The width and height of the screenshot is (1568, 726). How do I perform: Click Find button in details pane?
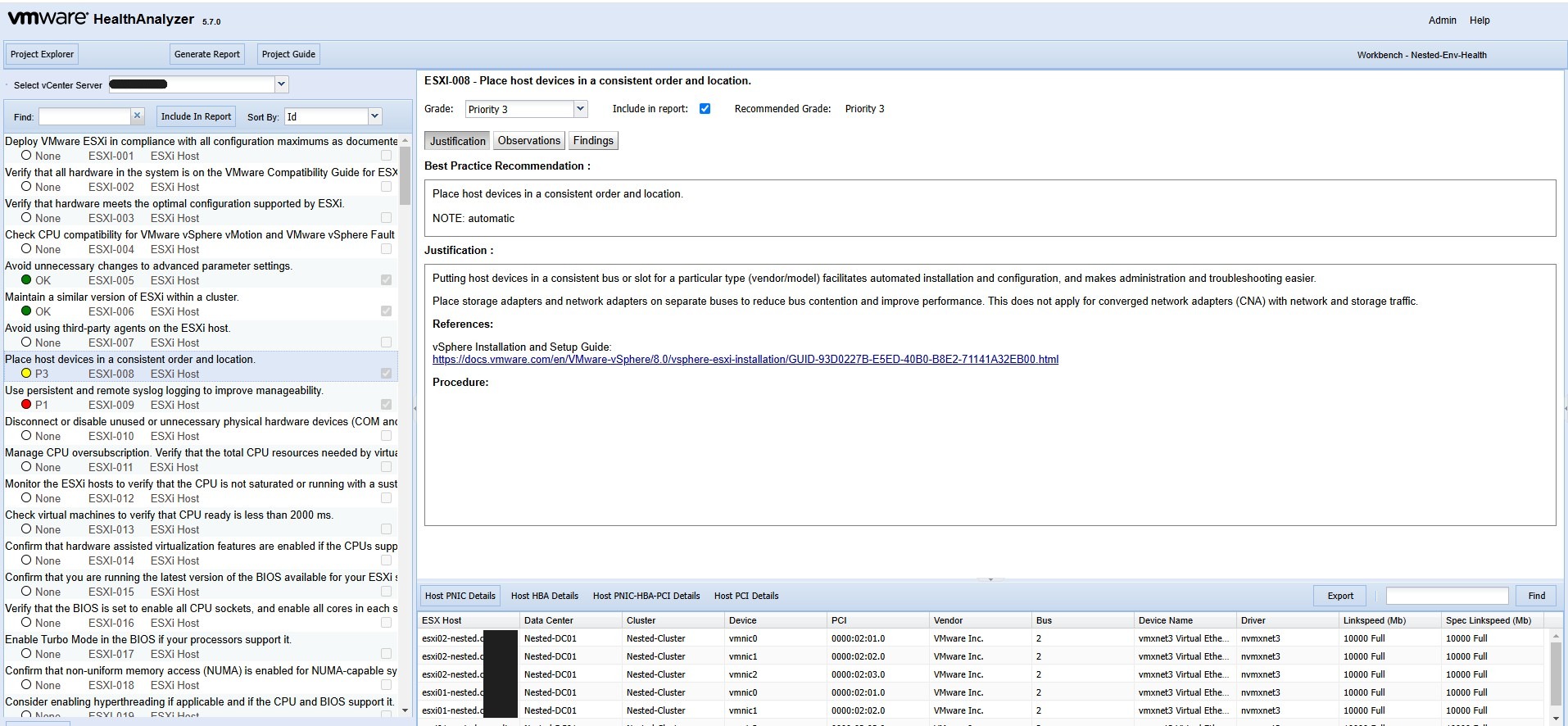click(x=1537, y=596)
